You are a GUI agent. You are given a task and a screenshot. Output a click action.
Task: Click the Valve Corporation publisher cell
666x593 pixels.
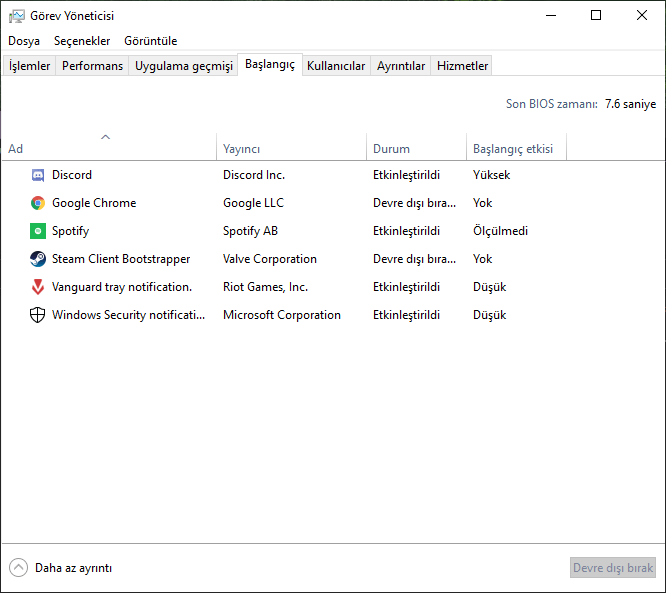coord(270,259)
